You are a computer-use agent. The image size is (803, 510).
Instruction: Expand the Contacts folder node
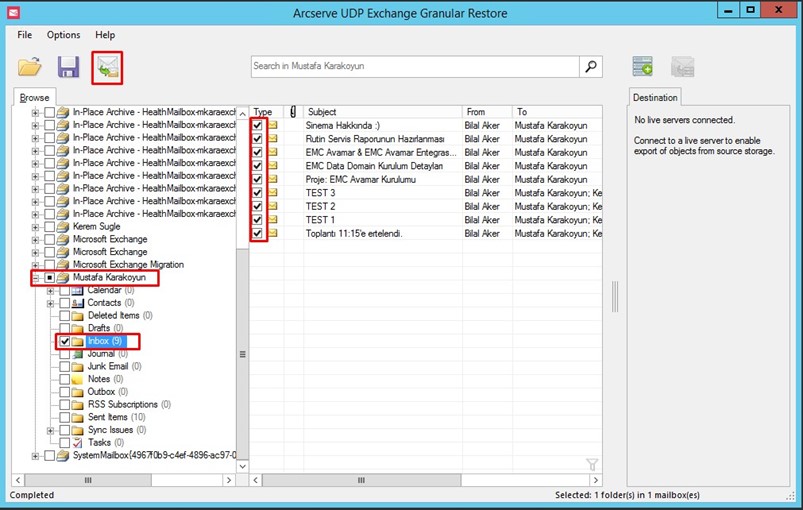[x=50, y=304]
